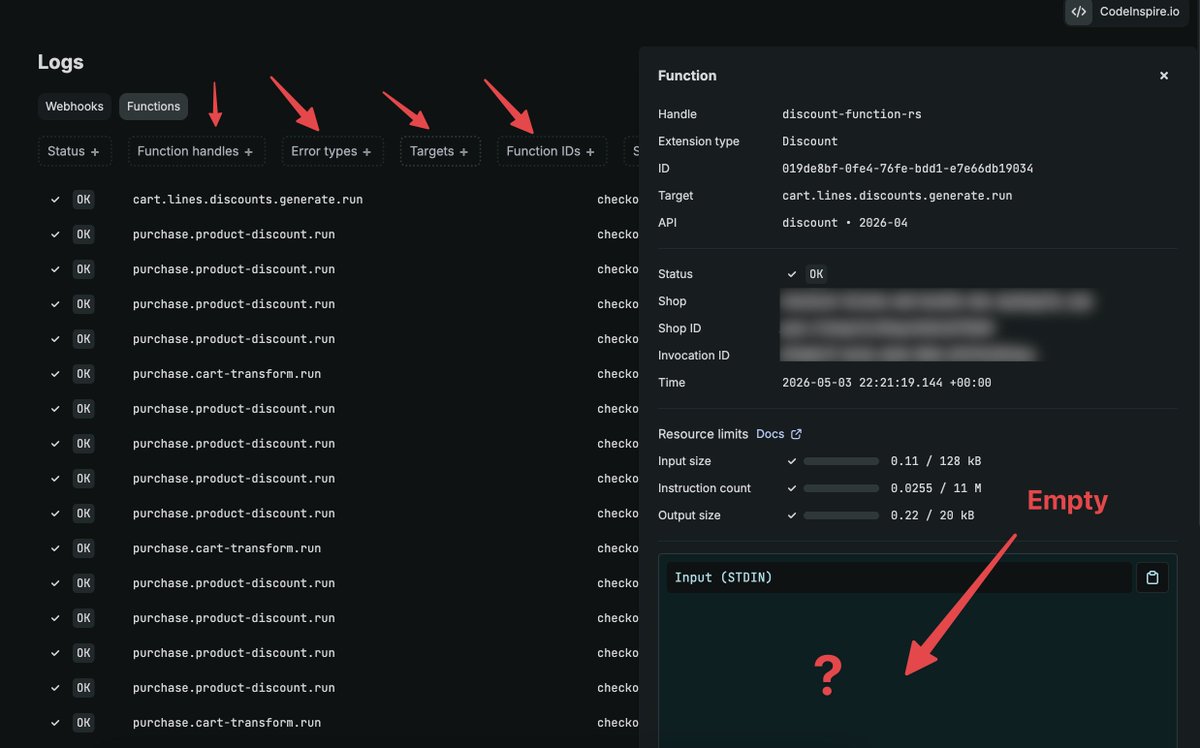The width and height of the screenshot is (1200, 748).
Task: Click the plus icon beside Error types
Action: 367,152
